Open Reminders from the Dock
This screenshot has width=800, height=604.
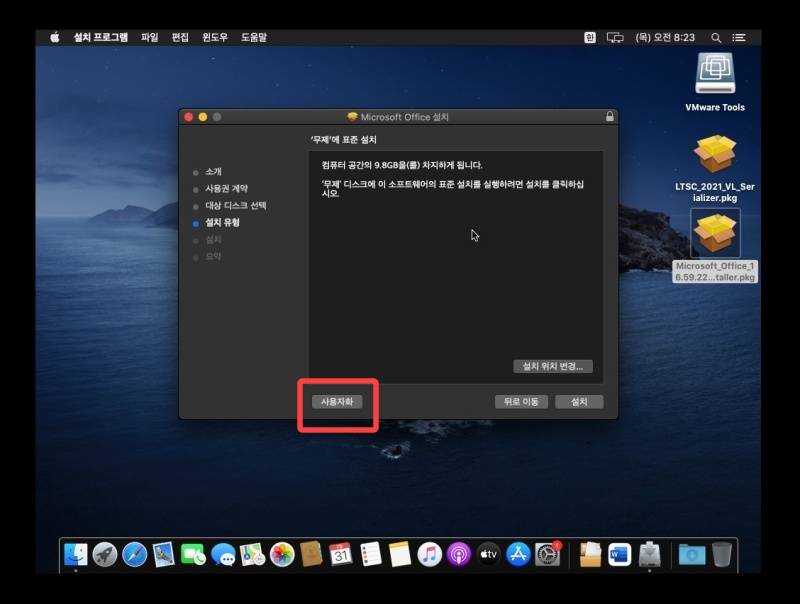370,555
